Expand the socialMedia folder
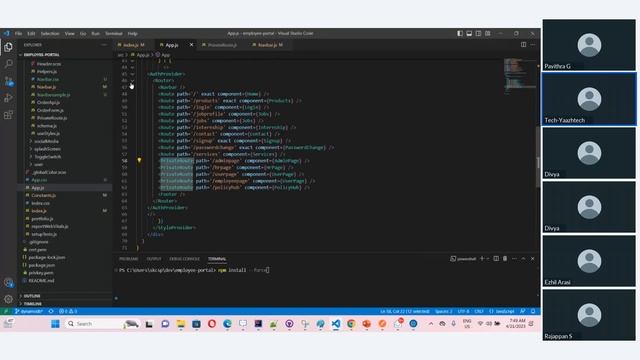 (x=46, y=141)
